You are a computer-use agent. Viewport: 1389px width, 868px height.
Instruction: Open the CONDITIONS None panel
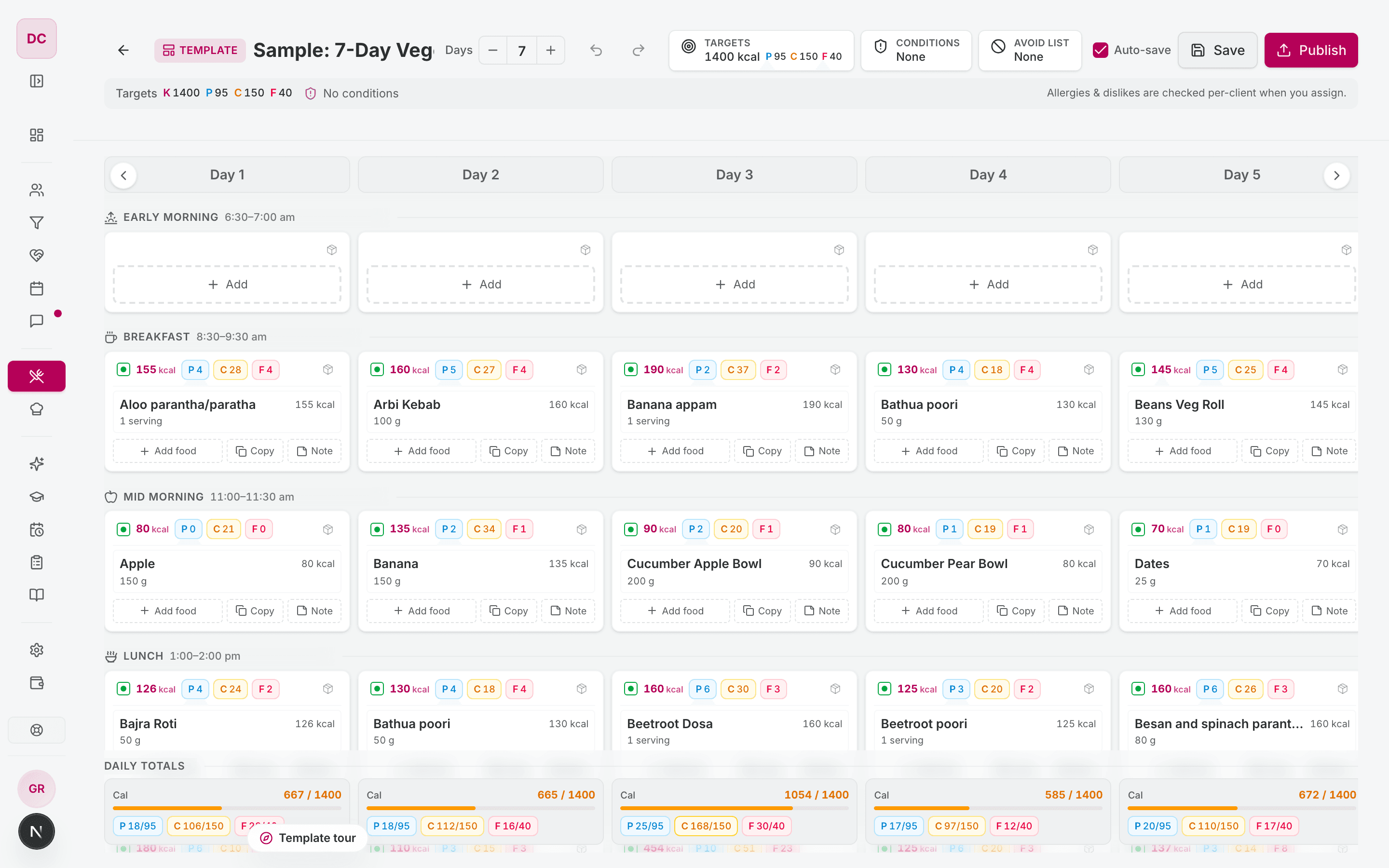point(916,51)
